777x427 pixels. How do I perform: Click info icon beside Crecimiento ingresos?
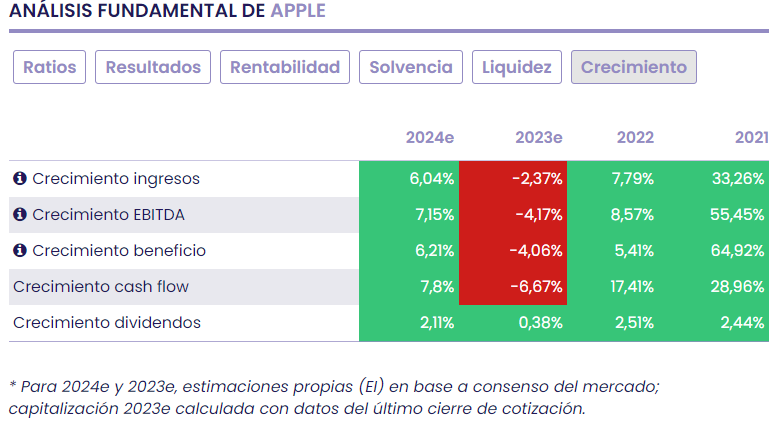20,179
